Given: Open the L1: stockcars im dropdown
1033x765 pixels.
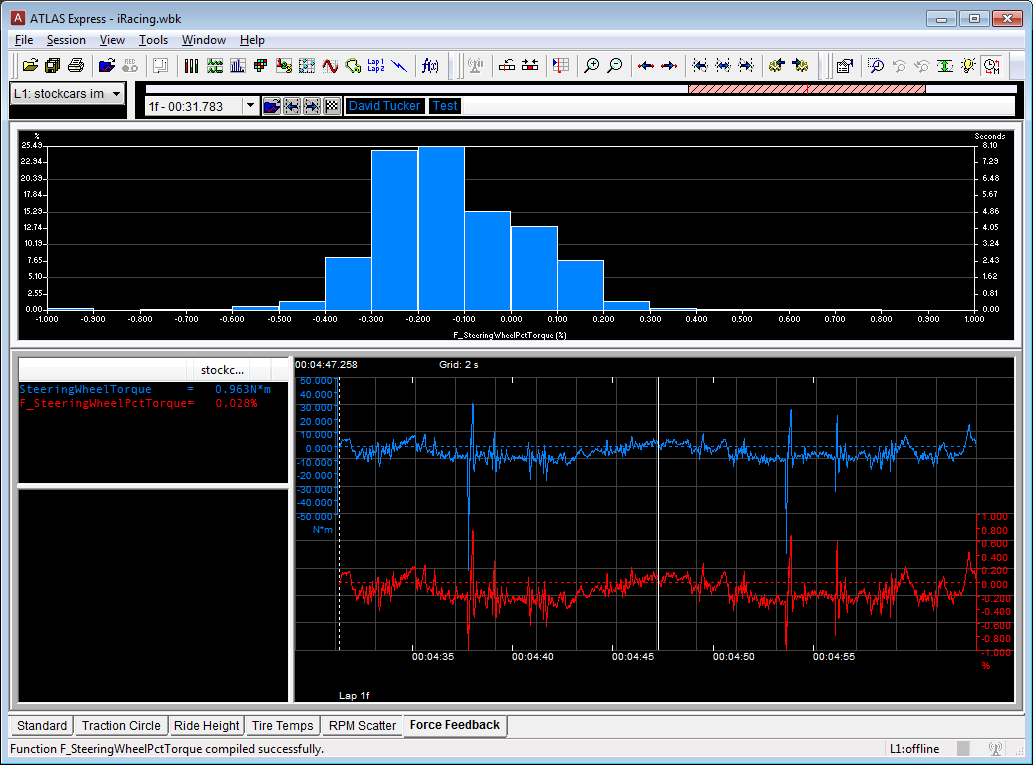Looking at the screenshot, I should tap(67, 94).
